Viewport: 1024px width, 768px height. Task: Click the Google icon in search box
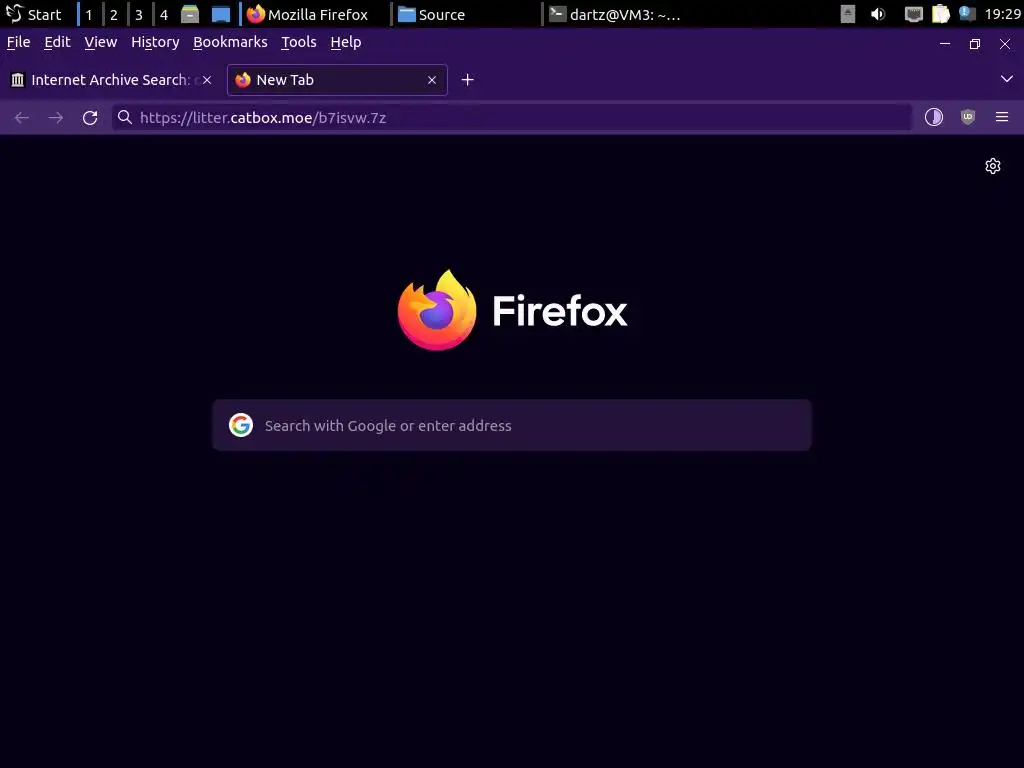coord(241,425)
